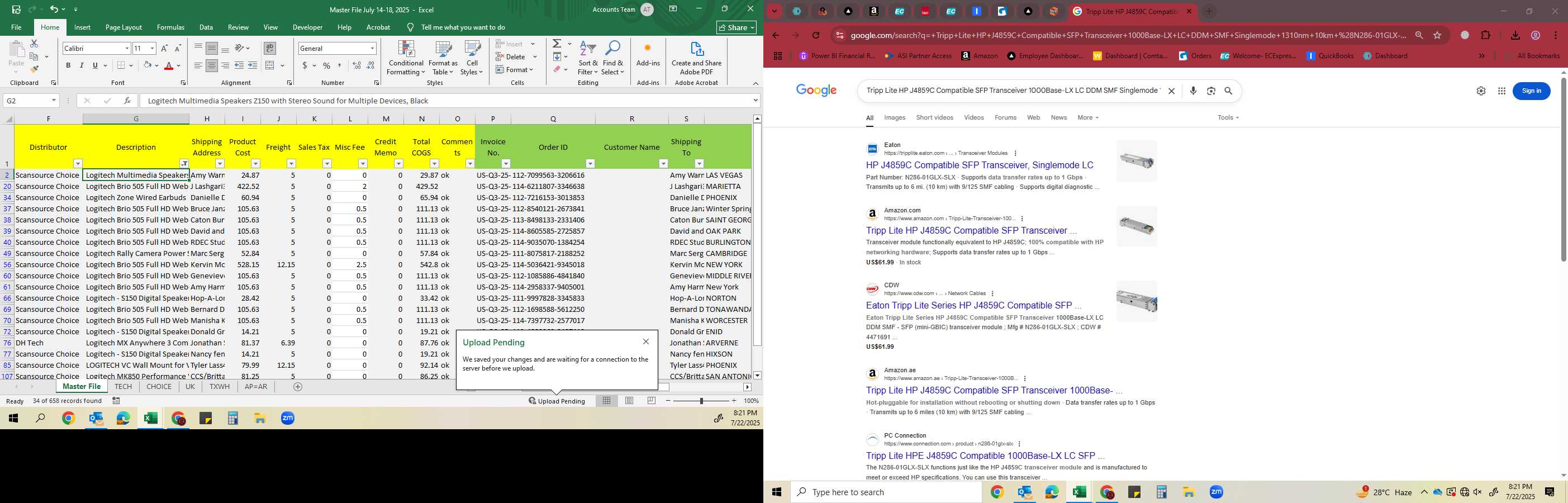Toggle center alignment in Excel ribbon
Image resolution: width=1568 pixels, height=503 pixels.
[211, 66]
